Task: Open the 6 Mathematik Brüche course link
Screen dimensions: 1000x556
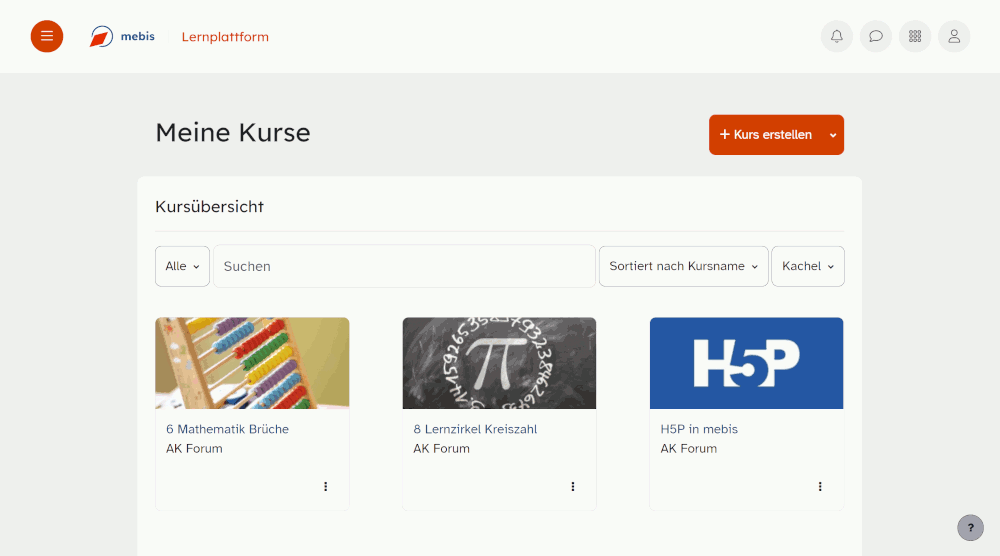Action: pyautogui.click(x=228, y=429)
